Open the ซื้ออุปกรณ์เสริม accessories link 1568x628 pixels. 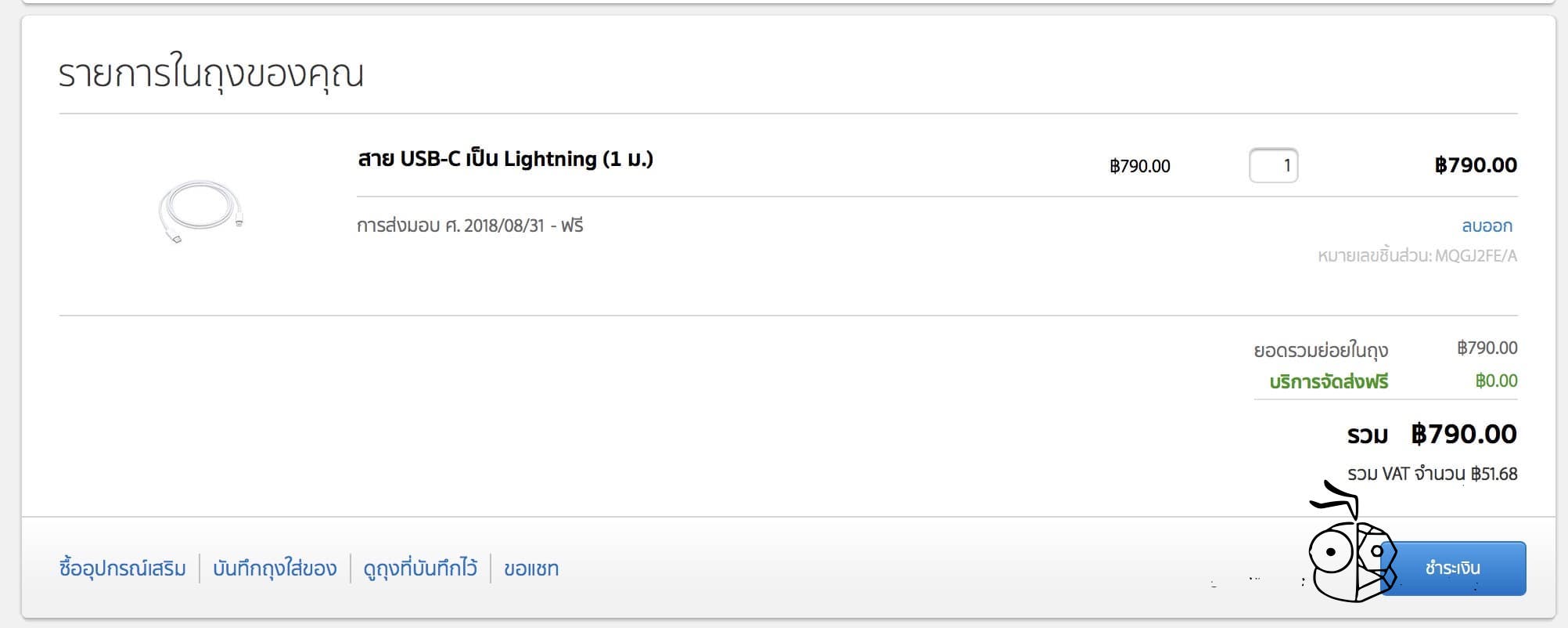123,568
